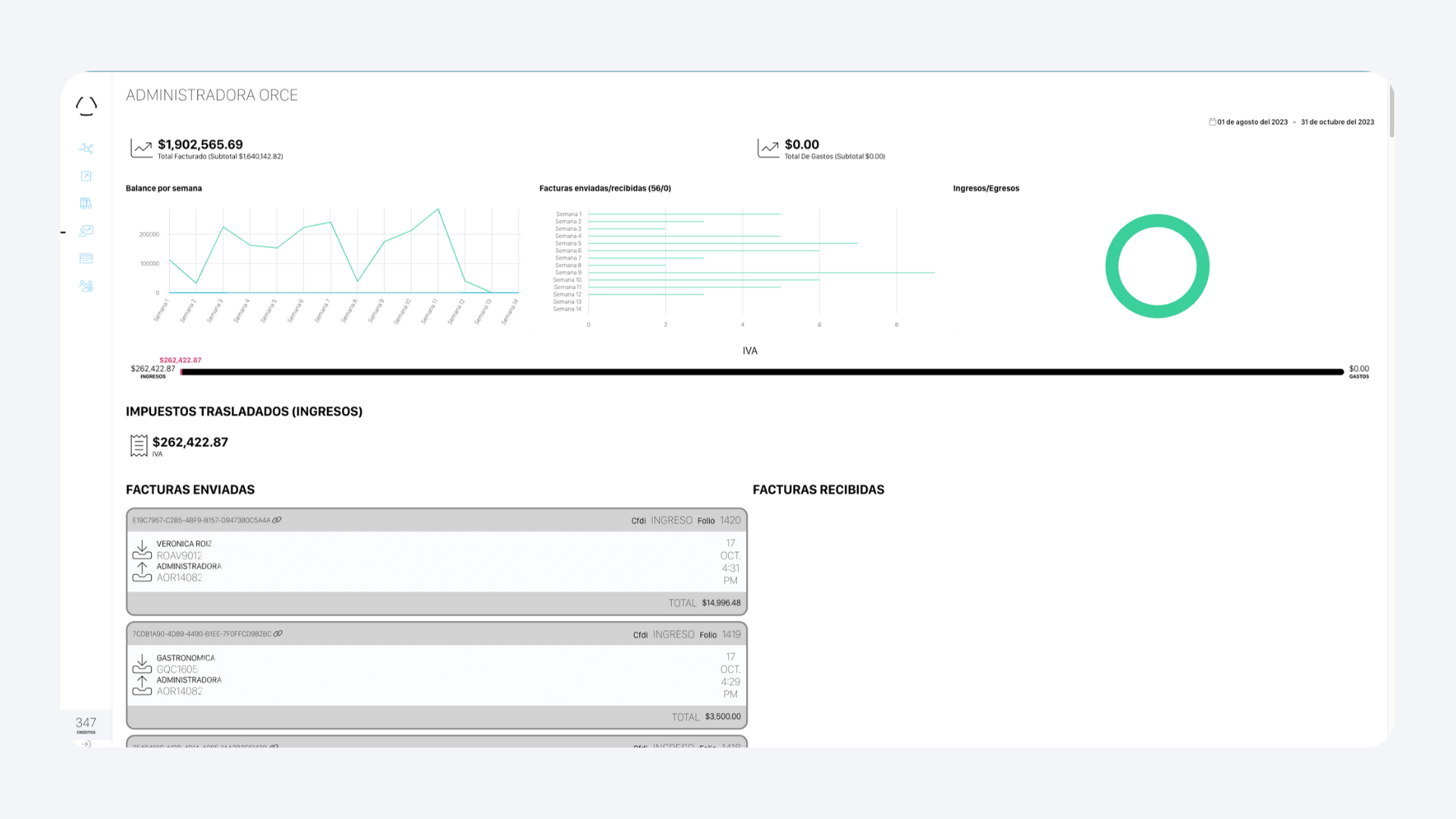This screenshot has width=1456, height=819.
Task: Open invoice UUID E19C7957-C2B5-4BF9-B157-D947380C5A4A
Action: [201, 520]
